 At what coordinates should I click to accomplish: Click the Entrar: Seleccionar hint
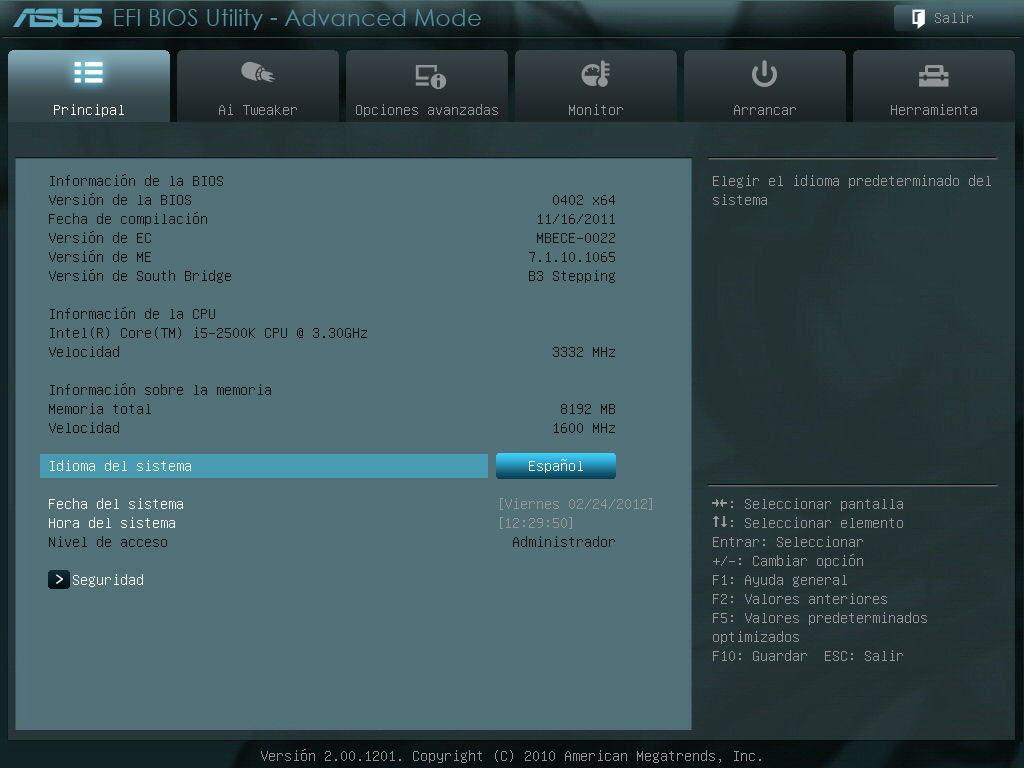[787, 542]
